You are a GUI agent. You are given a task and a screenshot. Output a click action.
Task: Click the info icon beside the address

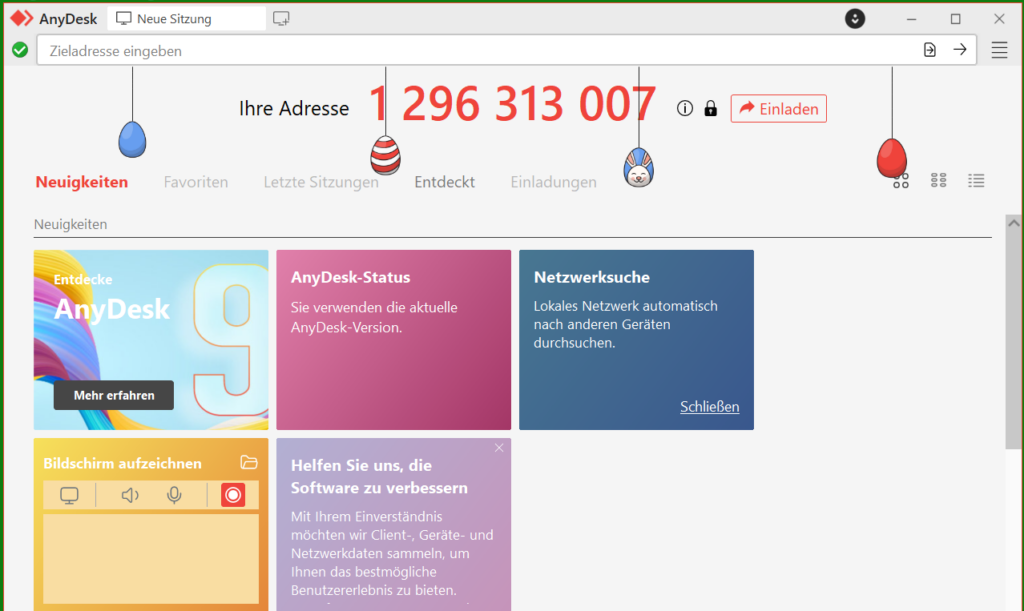(684, 108)
